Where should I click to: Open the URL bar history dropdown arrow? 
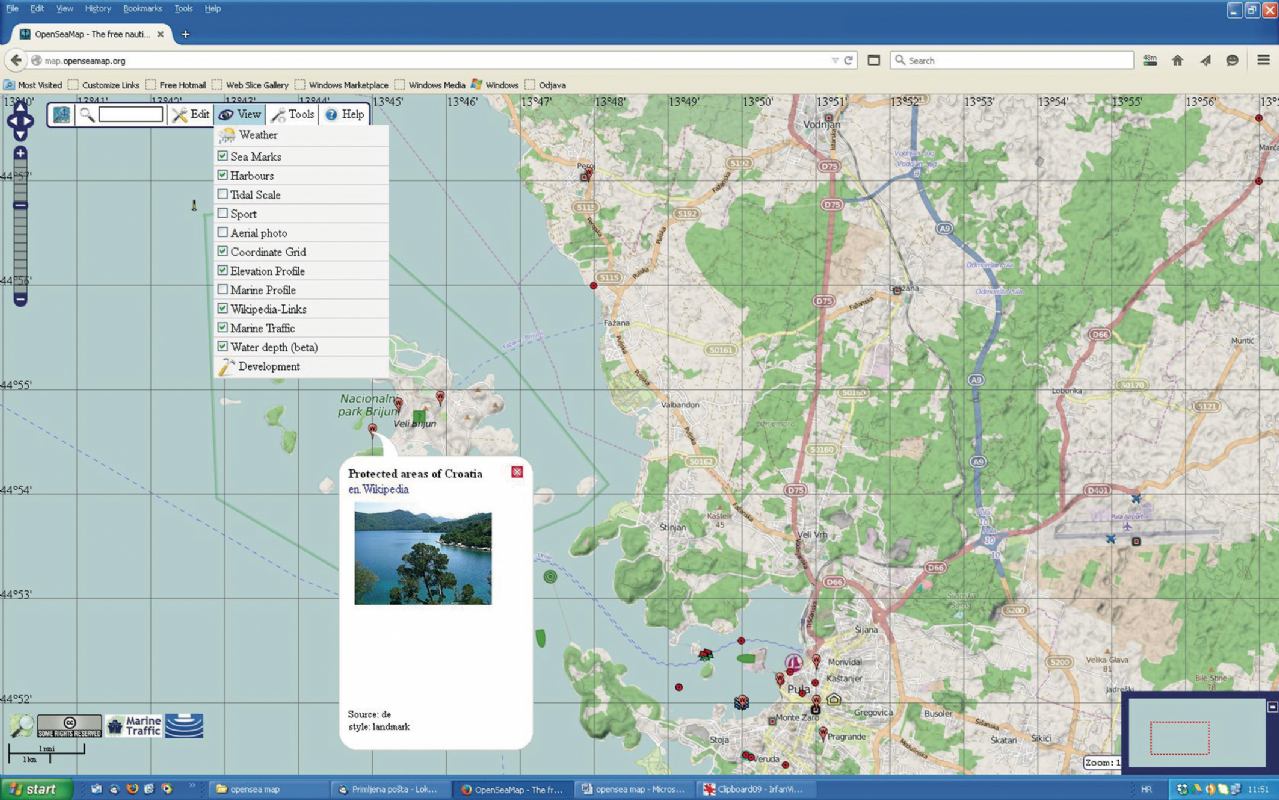pos(836,61)
